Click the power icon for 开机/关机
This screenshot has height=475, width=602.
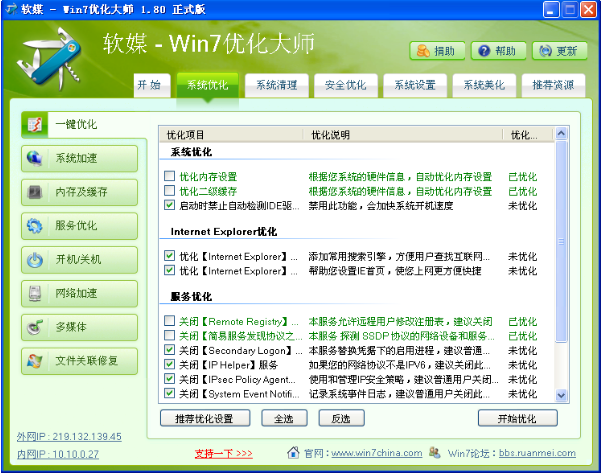(35, 260)
